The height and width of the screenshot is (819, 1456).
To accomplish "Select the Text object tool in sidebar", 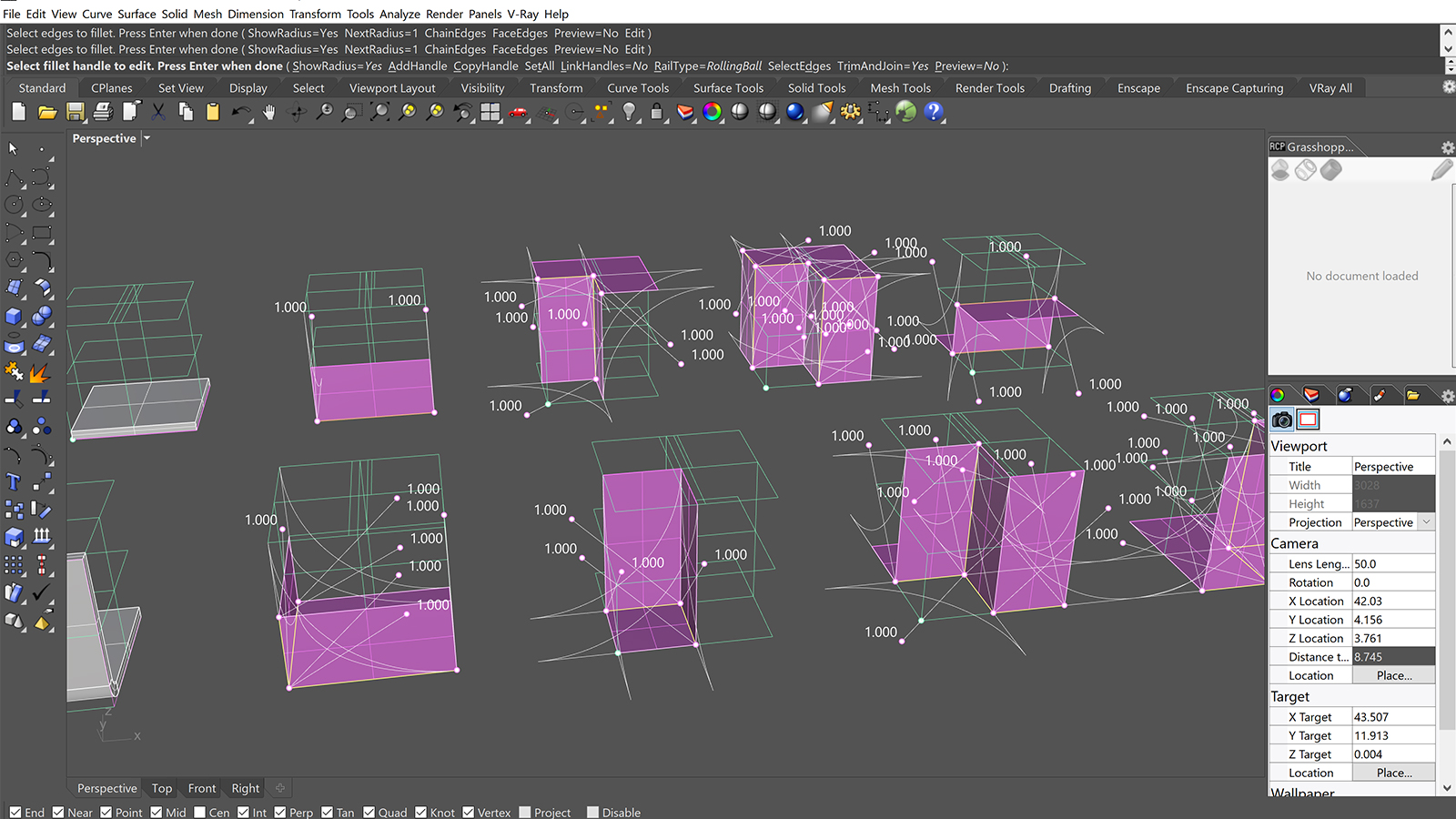I will click(14, 482).
